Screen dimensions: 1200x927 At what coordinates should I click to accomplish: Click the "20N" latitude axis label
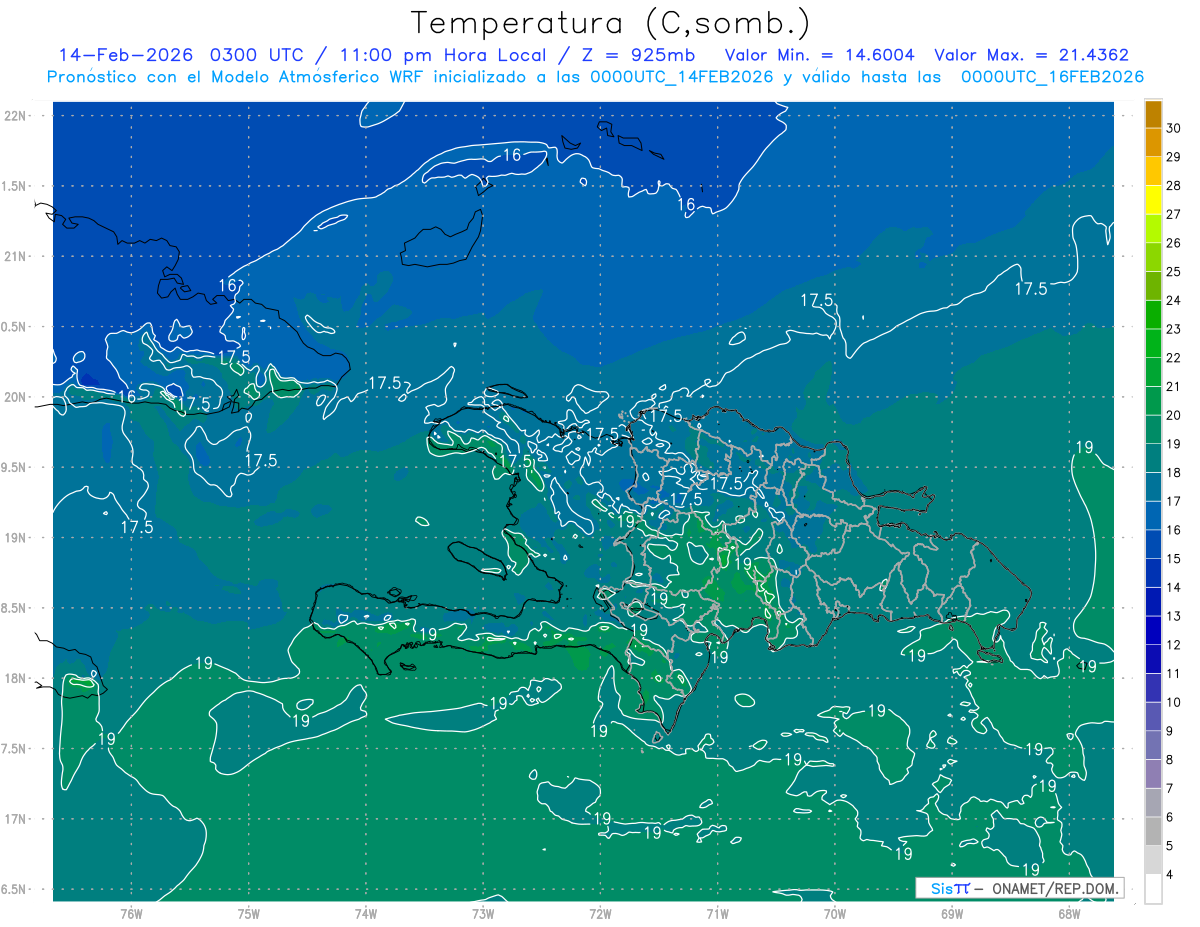[x=17, y=397]
